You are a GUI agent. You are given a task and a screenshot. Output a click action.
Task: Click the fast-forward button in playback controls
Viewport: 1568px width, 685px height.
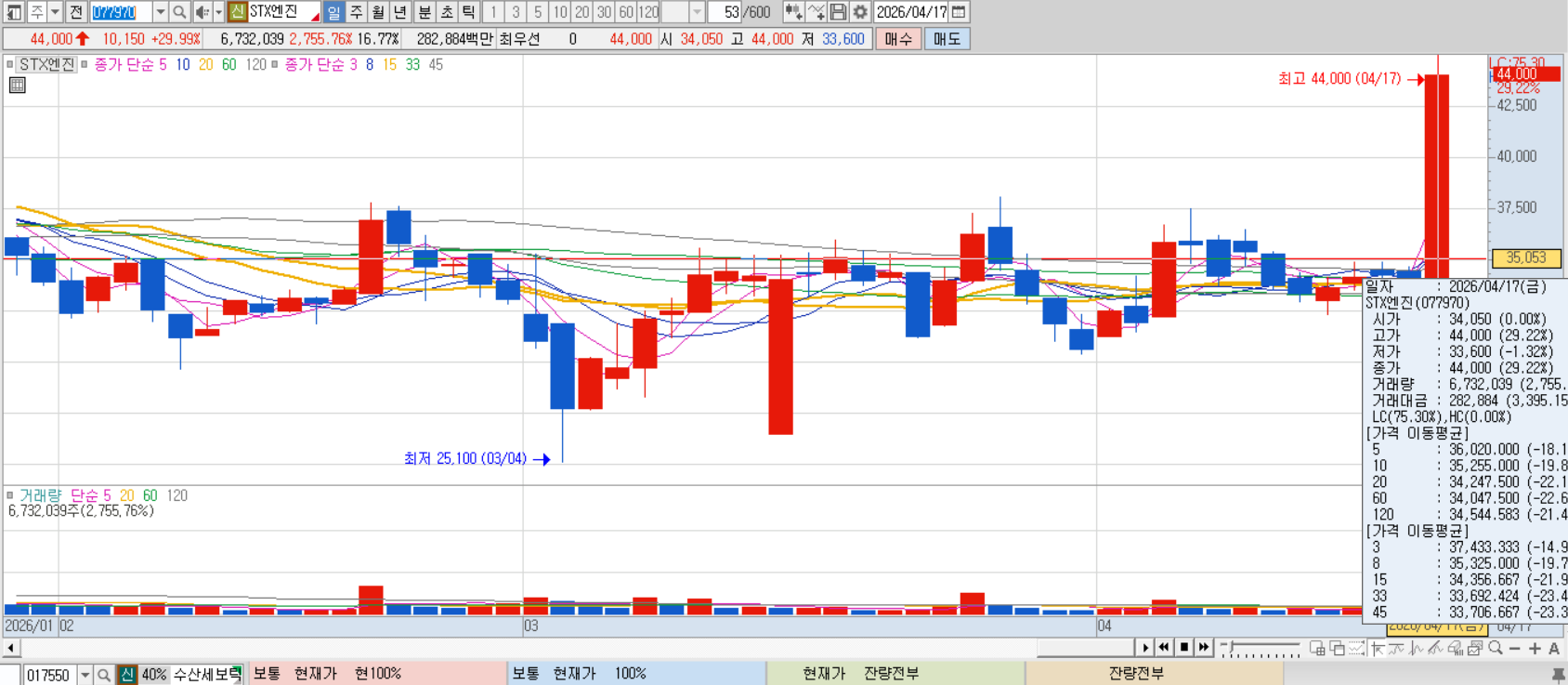click(x=1204, y=648)
